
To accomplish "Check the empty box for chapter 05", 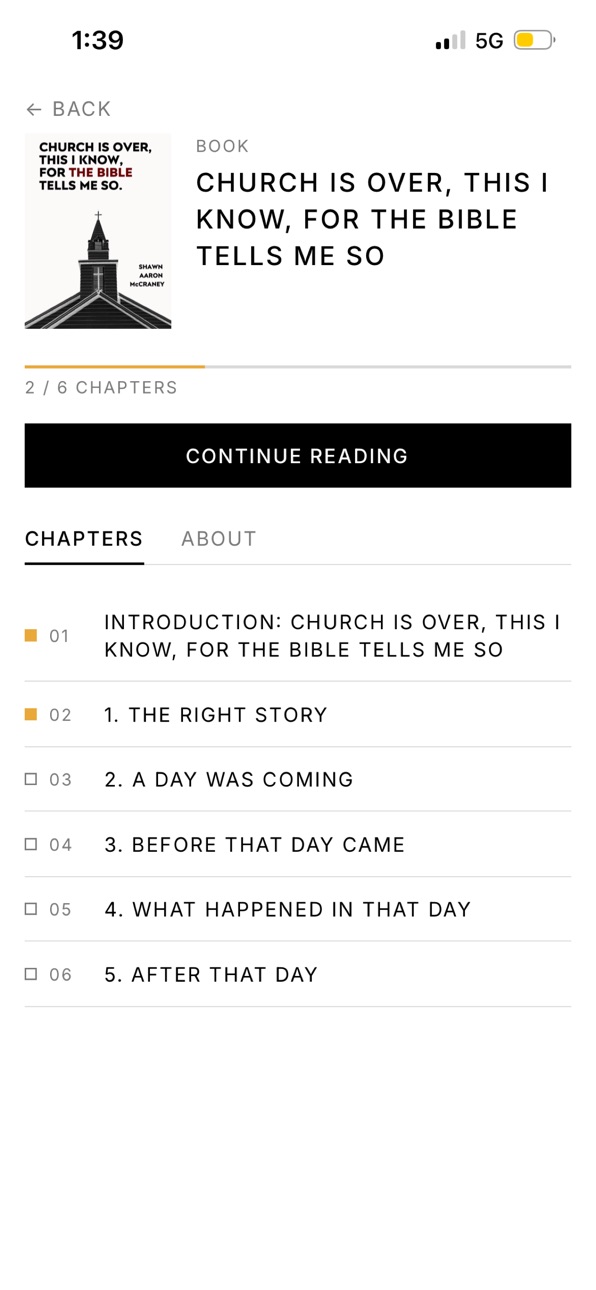I will pos(31,909).
